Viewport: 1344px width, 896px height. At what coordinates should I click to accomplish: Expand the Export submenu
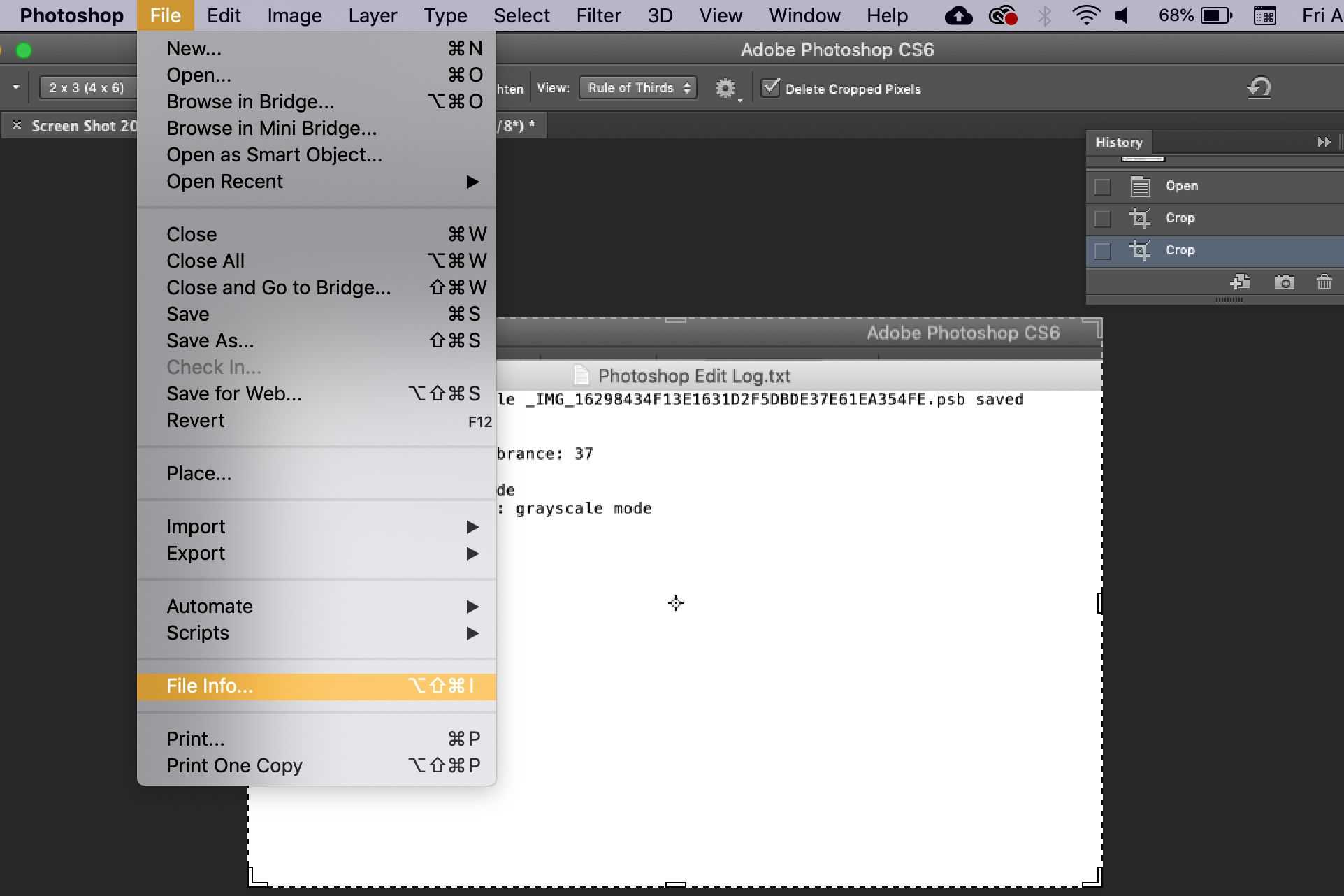click(x=317, y=553)
